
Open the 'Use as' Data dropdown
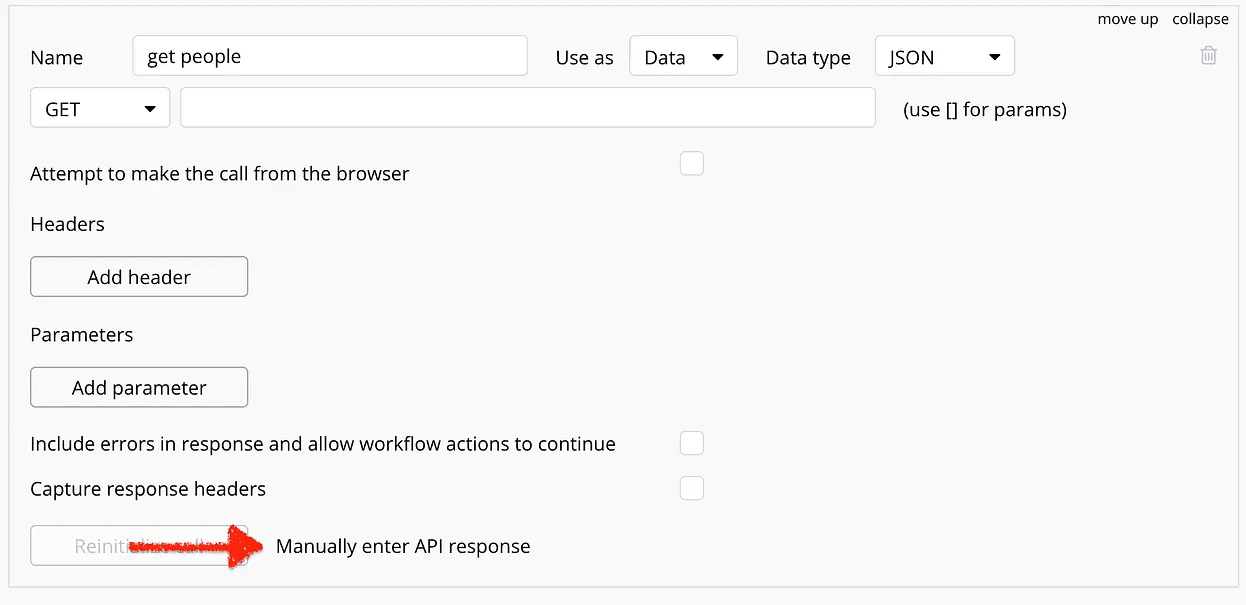tap(683, 57)
